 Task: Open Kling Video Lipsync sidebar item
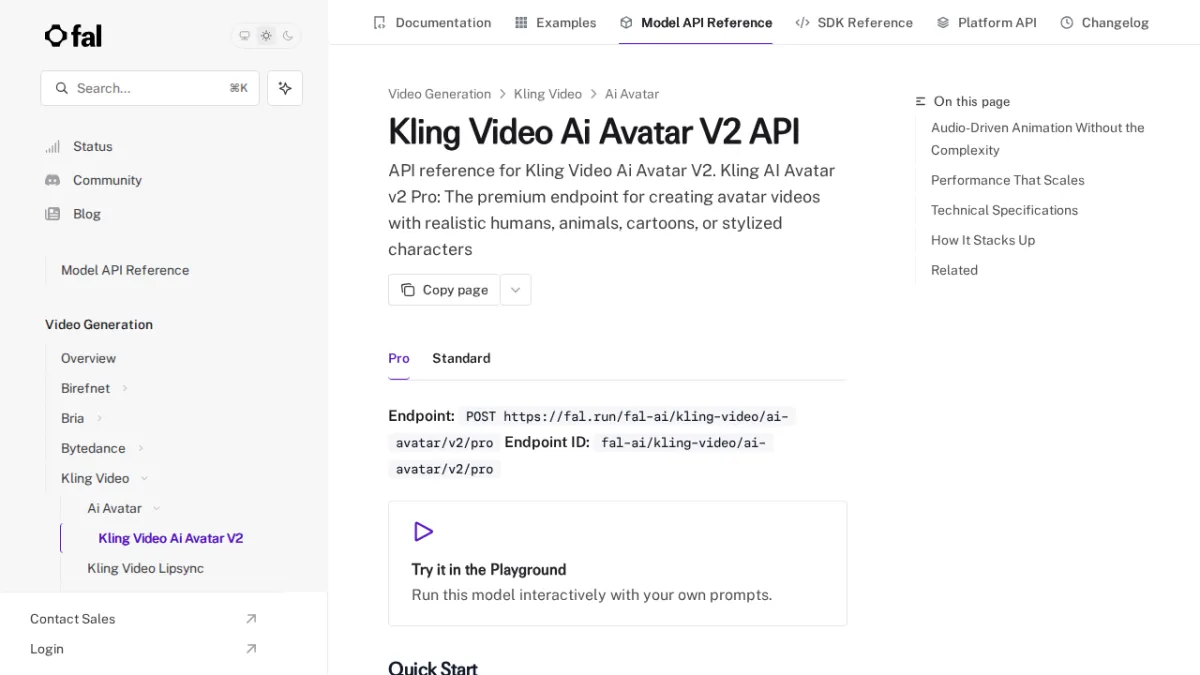pyautogui.click(x=145, y=568)
